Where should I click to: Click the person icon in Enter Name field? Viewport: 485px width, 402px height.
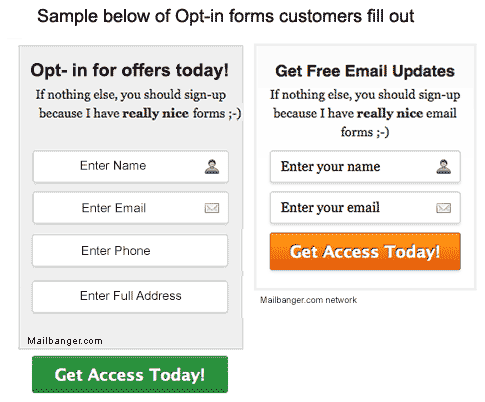pos(212,167)
